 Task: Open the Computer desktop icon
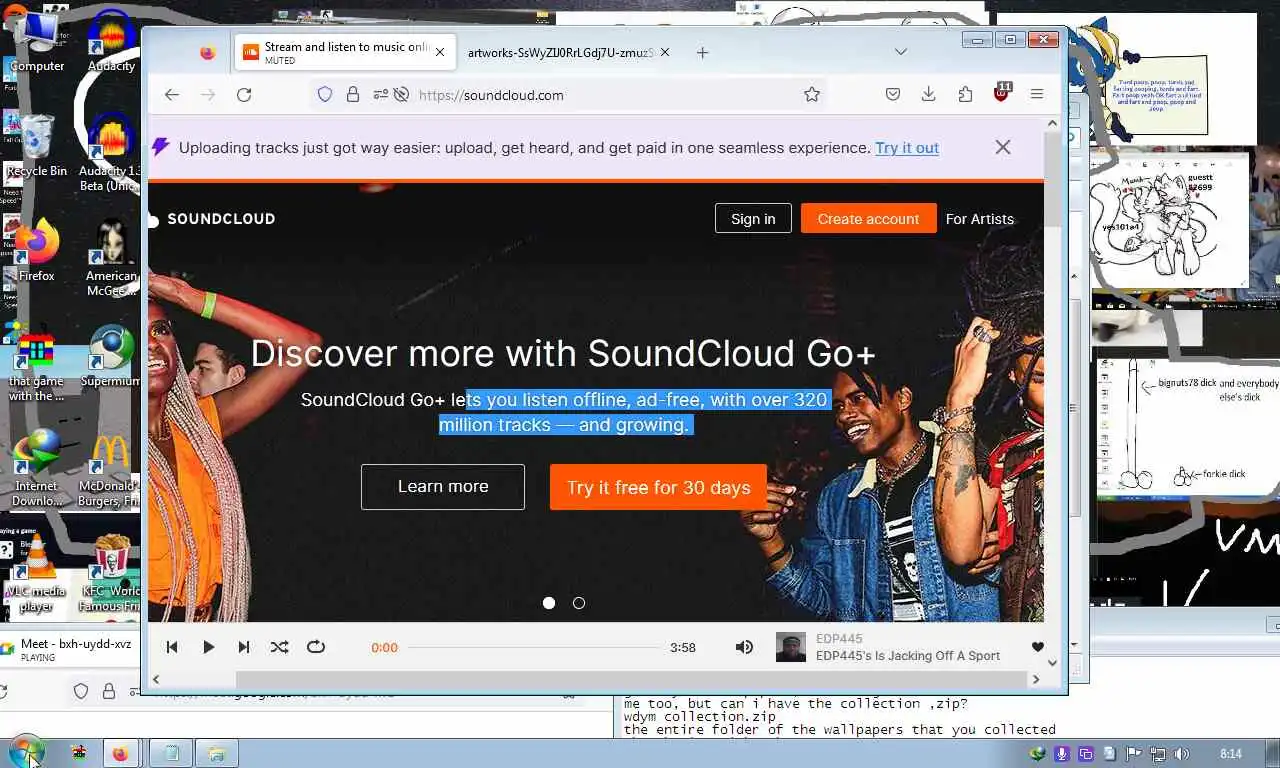(36, 42)
